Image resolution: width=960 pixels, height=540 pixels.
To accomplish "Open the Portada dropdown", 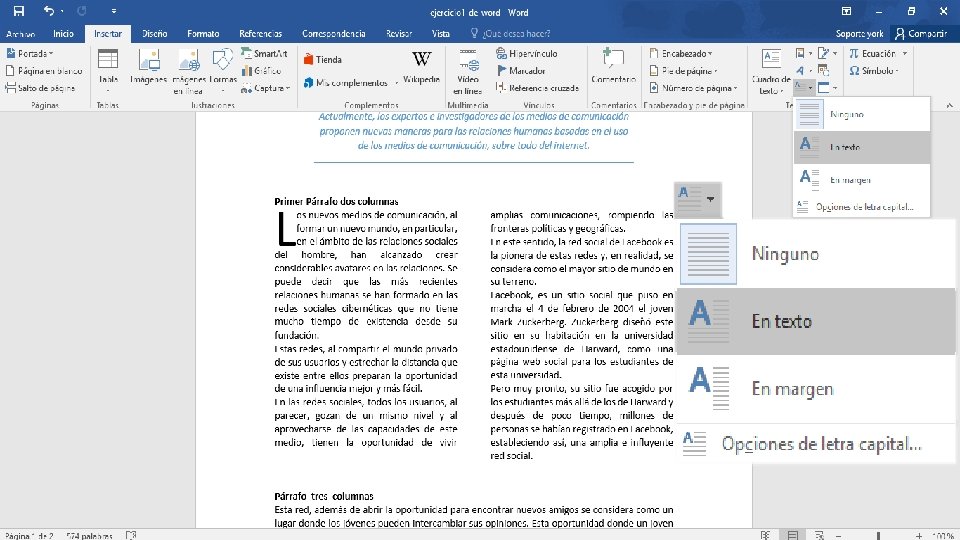I will coord(29,53).
